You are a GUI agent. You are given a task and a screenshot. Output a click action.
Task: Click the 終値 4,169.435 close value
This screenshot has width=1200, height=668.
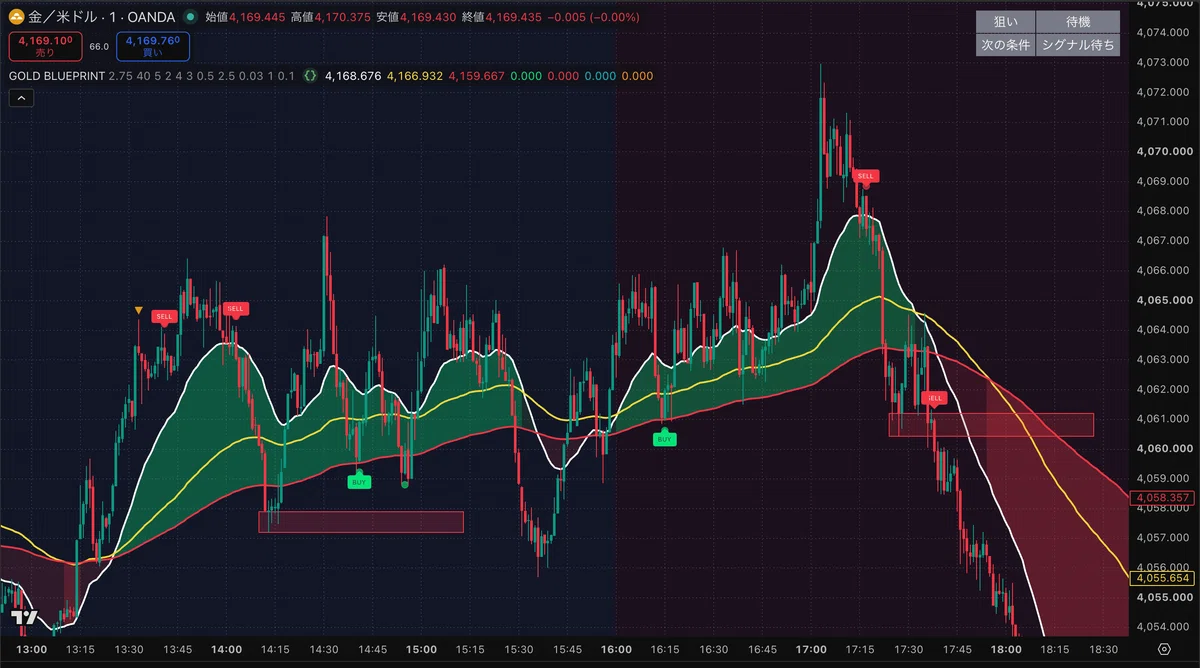point(503,17)
